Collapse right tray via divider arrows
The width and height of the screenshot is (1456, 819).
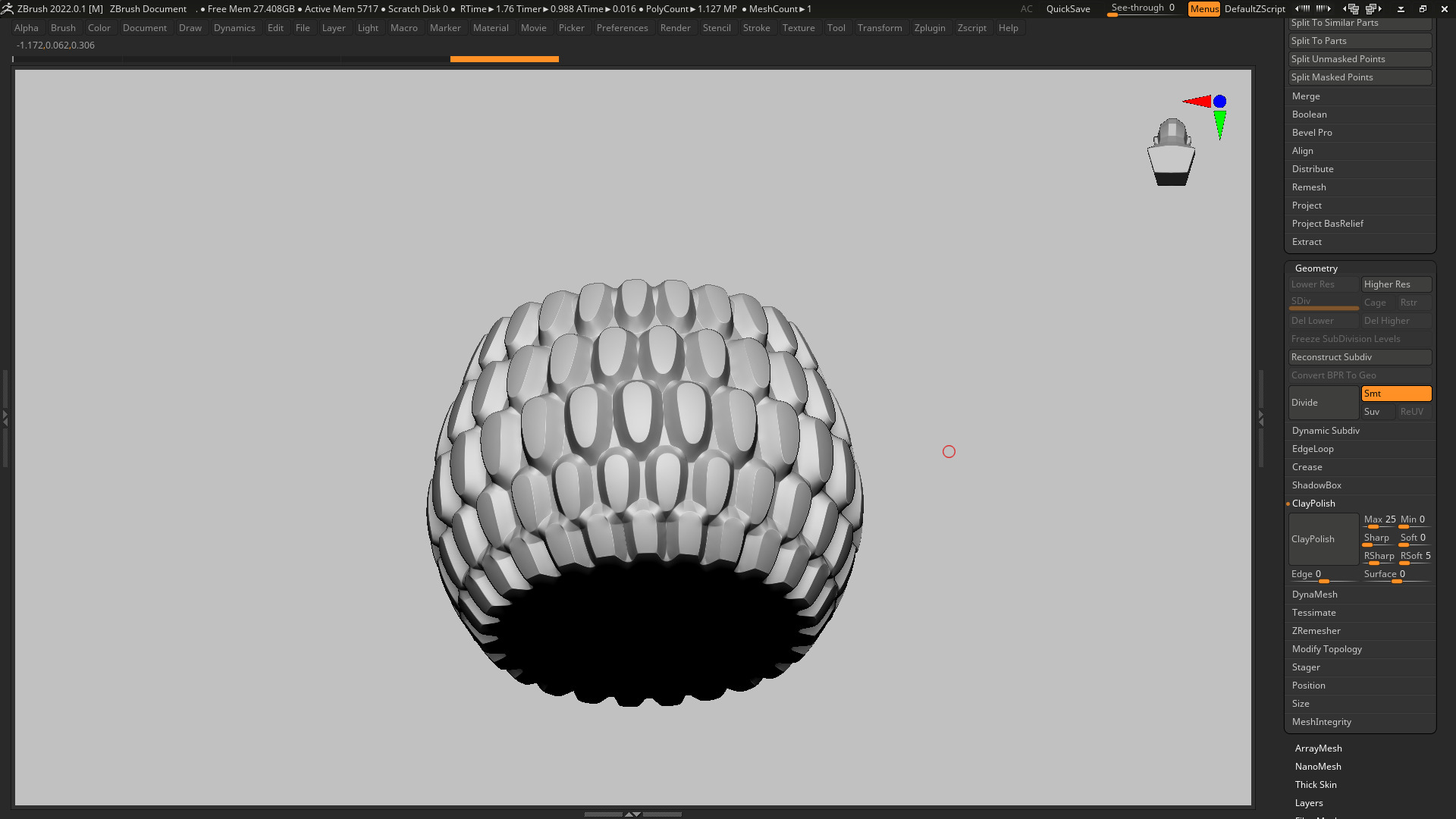[1261, 417]
